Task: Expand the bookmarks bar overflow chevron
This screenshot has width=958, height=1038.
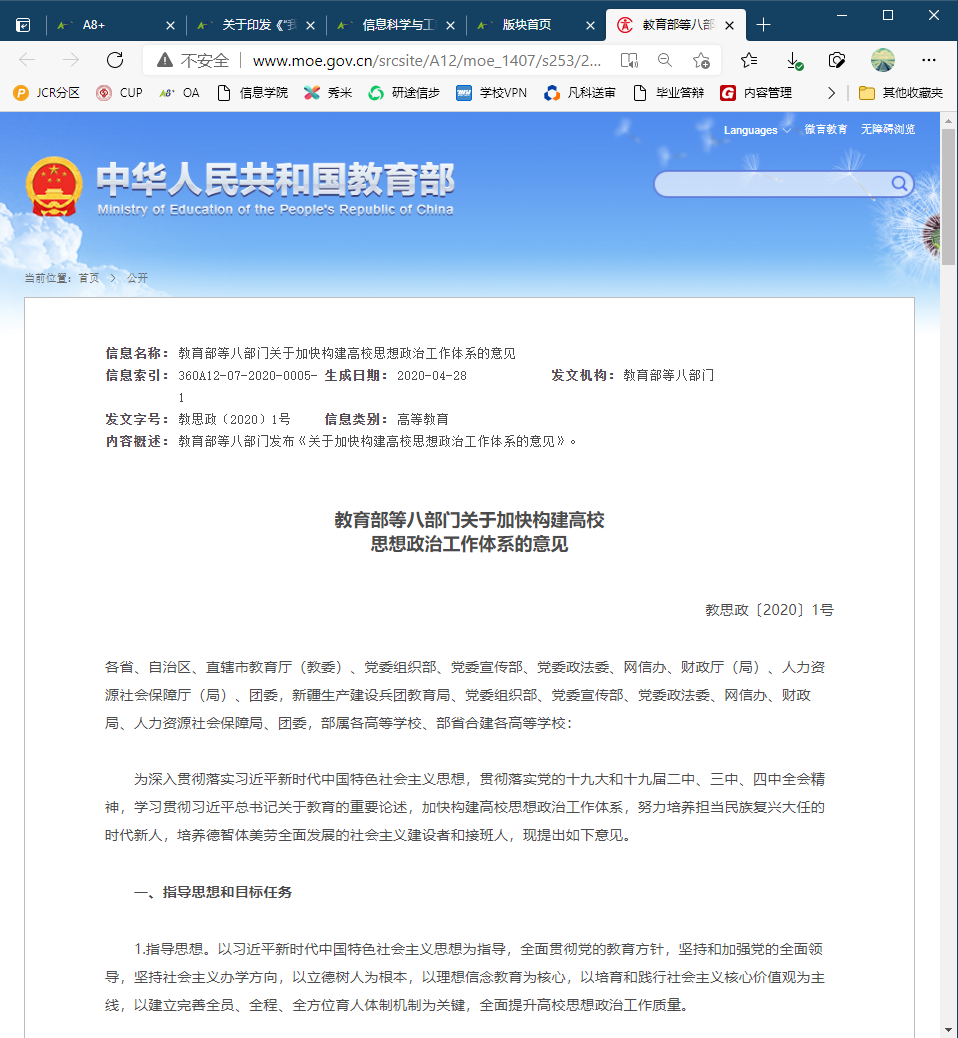Action: click(831, 92)
